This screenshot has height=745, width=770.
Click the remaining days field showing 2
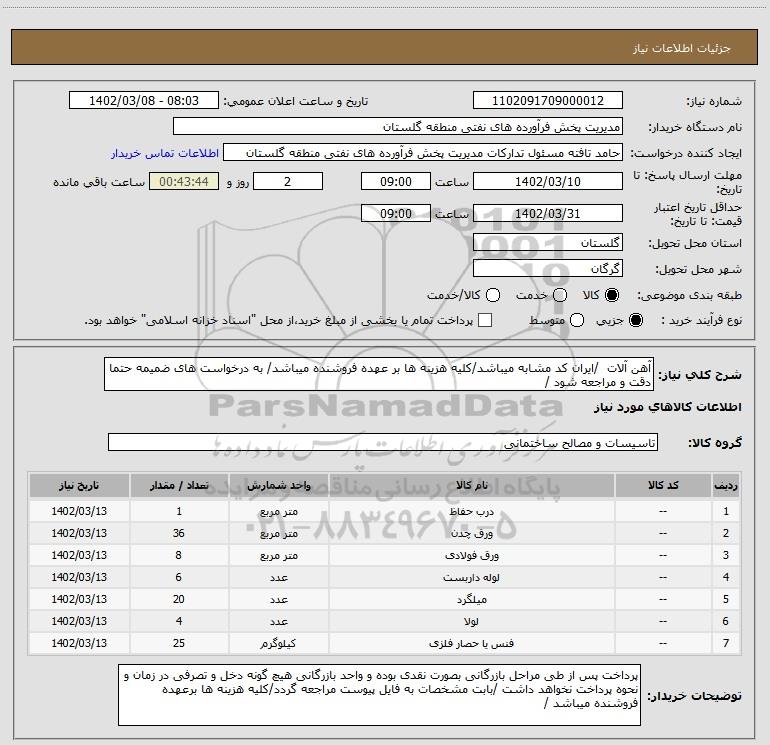click(288, 181)
